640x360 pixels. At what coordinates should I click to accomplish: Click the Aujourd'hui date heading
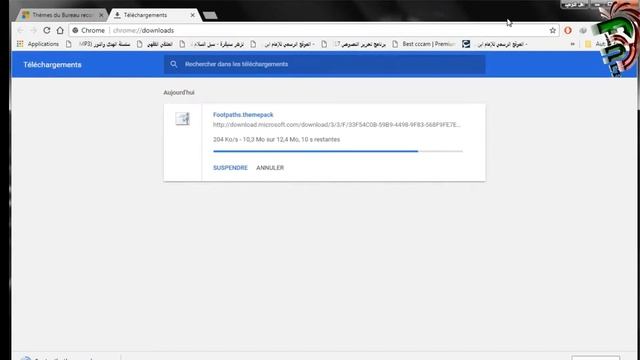(179, 93)
